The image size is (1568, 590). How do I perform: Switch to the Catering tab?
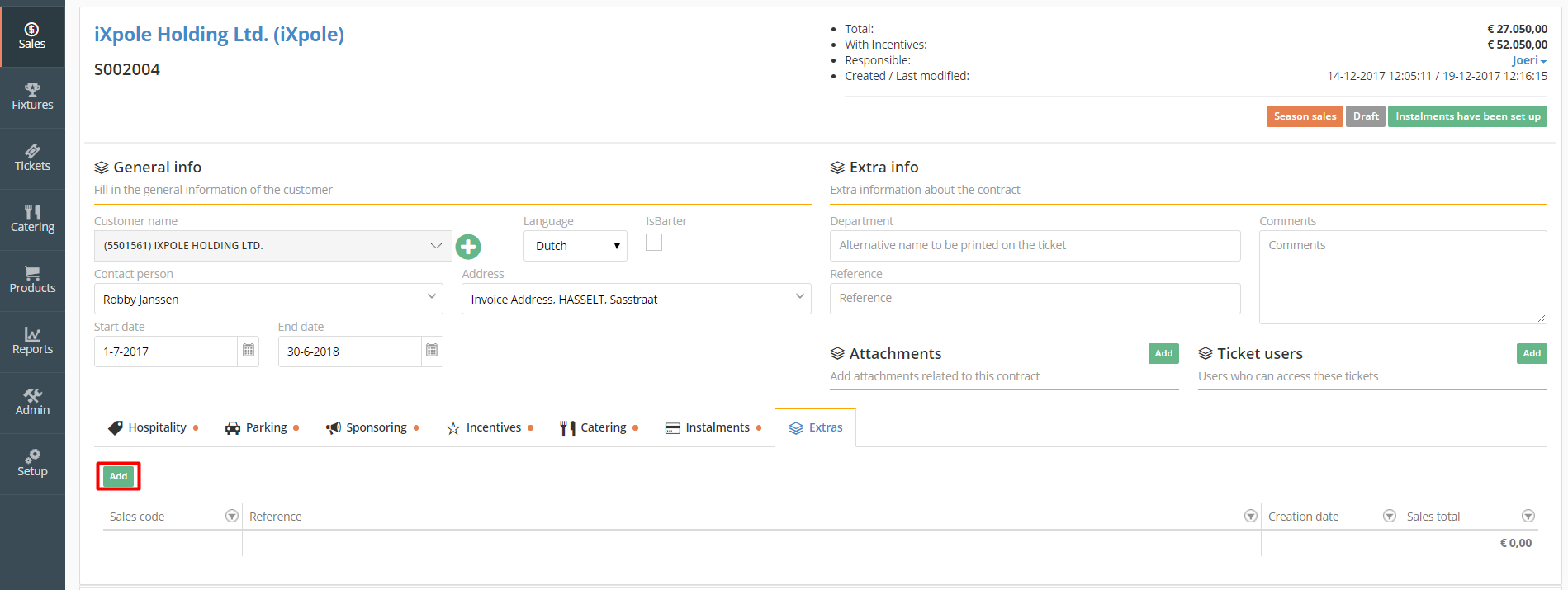599,427
